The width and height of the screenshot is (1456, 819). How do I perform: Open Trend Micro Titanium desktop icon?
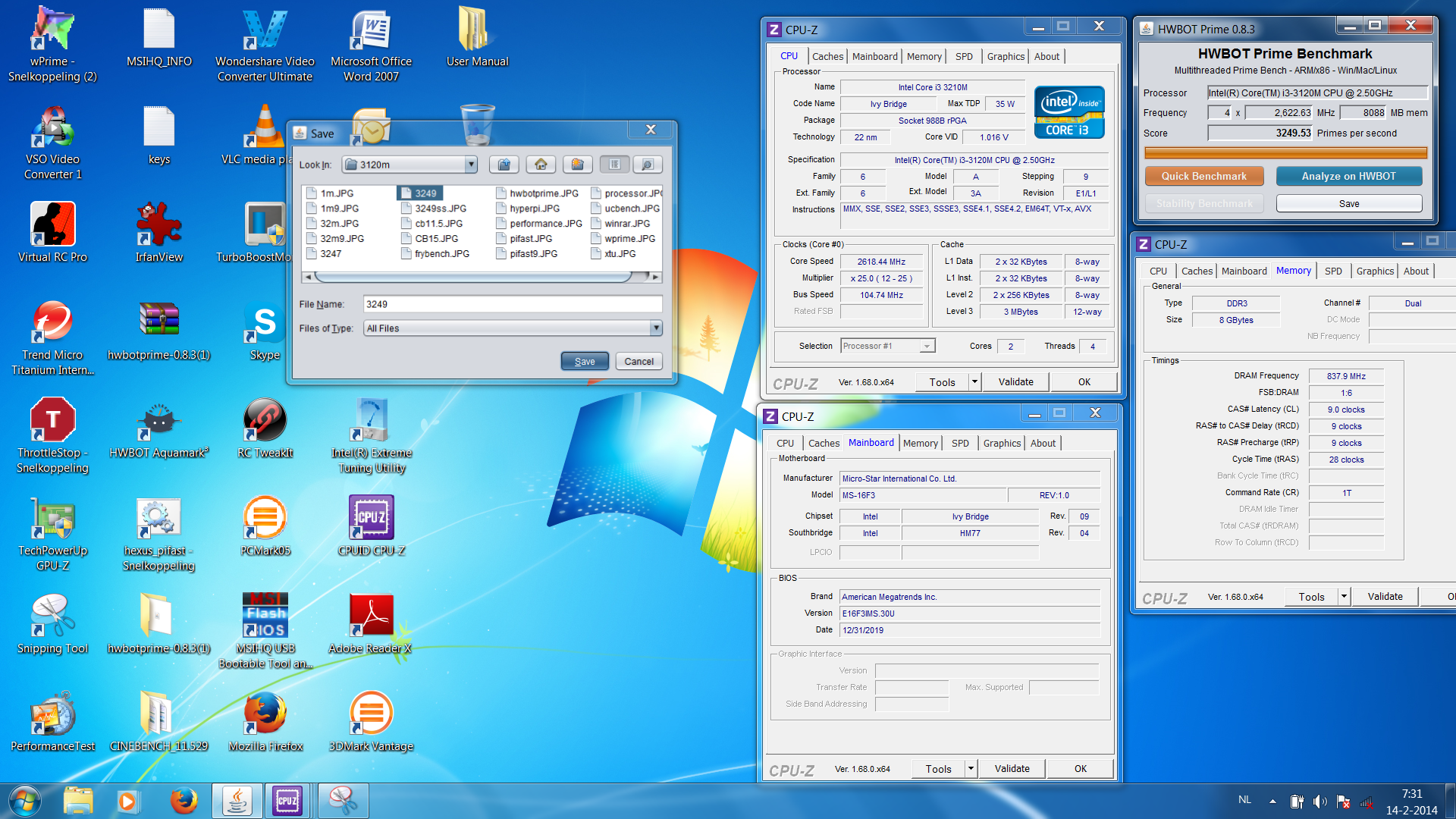52,337
